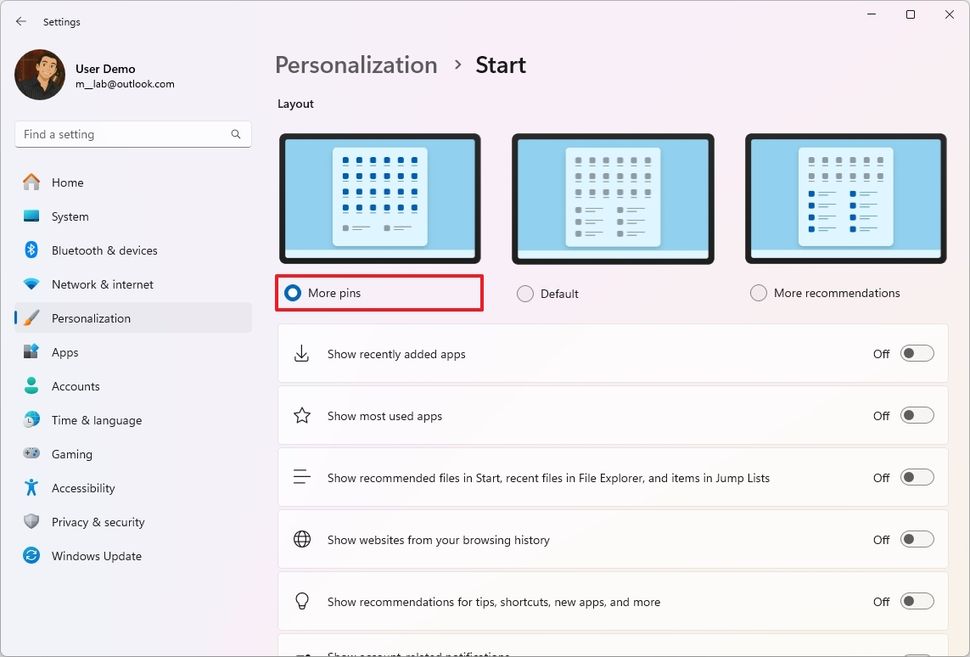Click the Personalization breadcrumb link

pos(356,65)
